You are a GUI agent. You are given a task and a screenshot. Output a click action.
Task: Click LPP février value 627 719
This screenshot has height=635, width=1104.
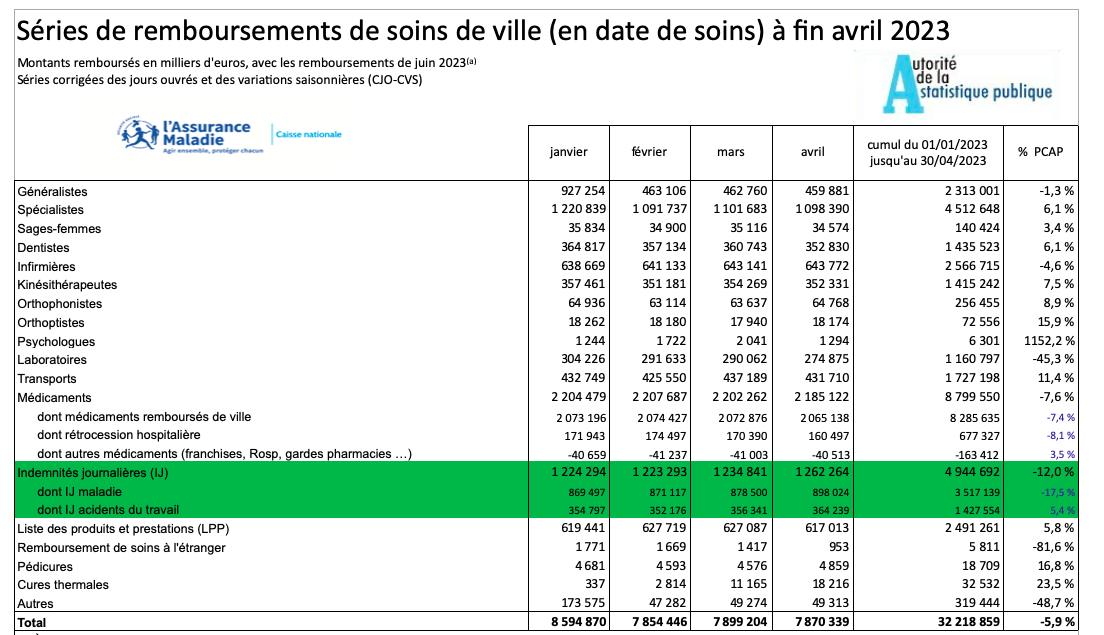[x=664, y=528]
